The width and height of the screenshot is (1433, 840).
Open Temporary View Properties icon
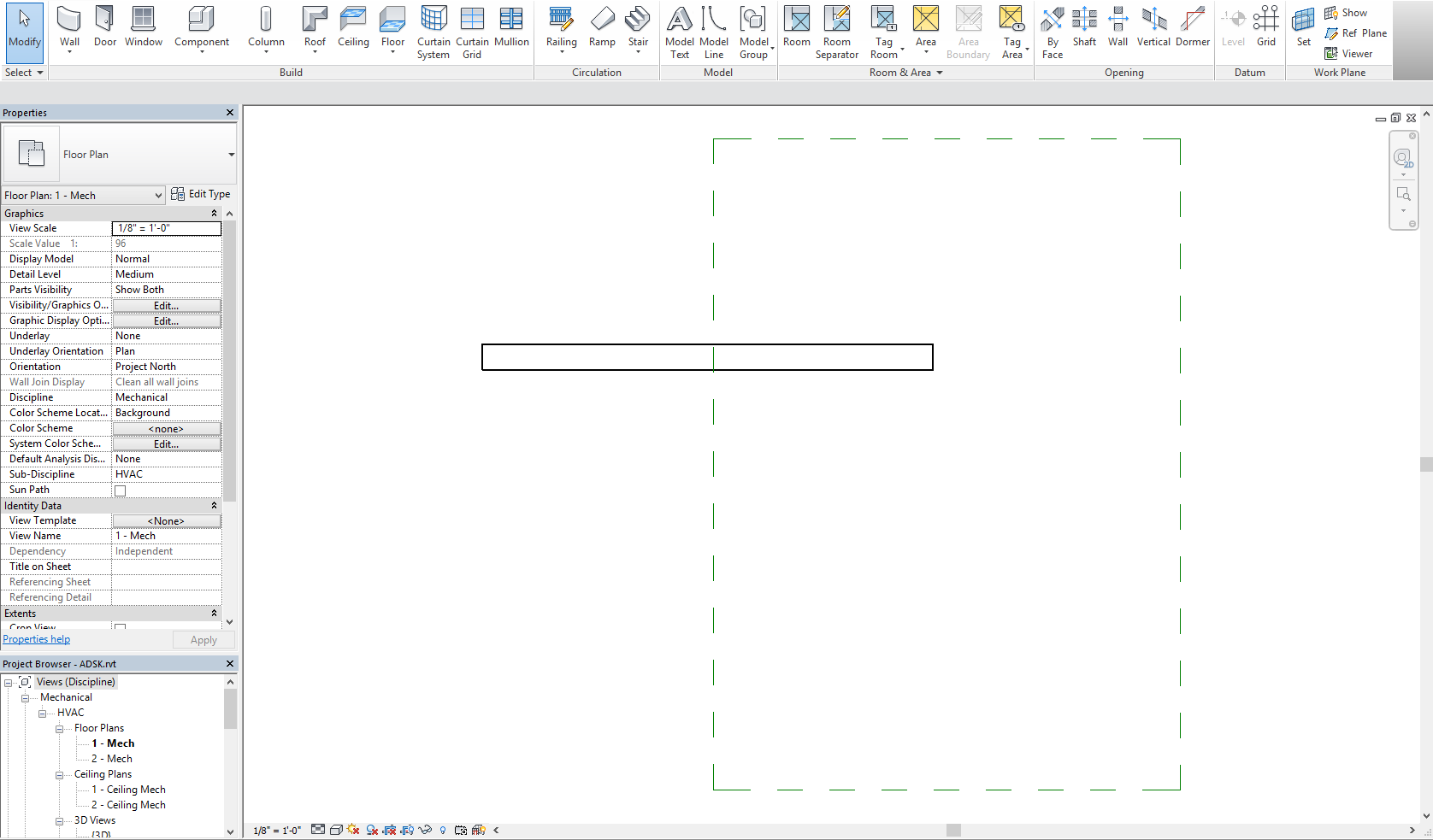[x=461, y=830]
